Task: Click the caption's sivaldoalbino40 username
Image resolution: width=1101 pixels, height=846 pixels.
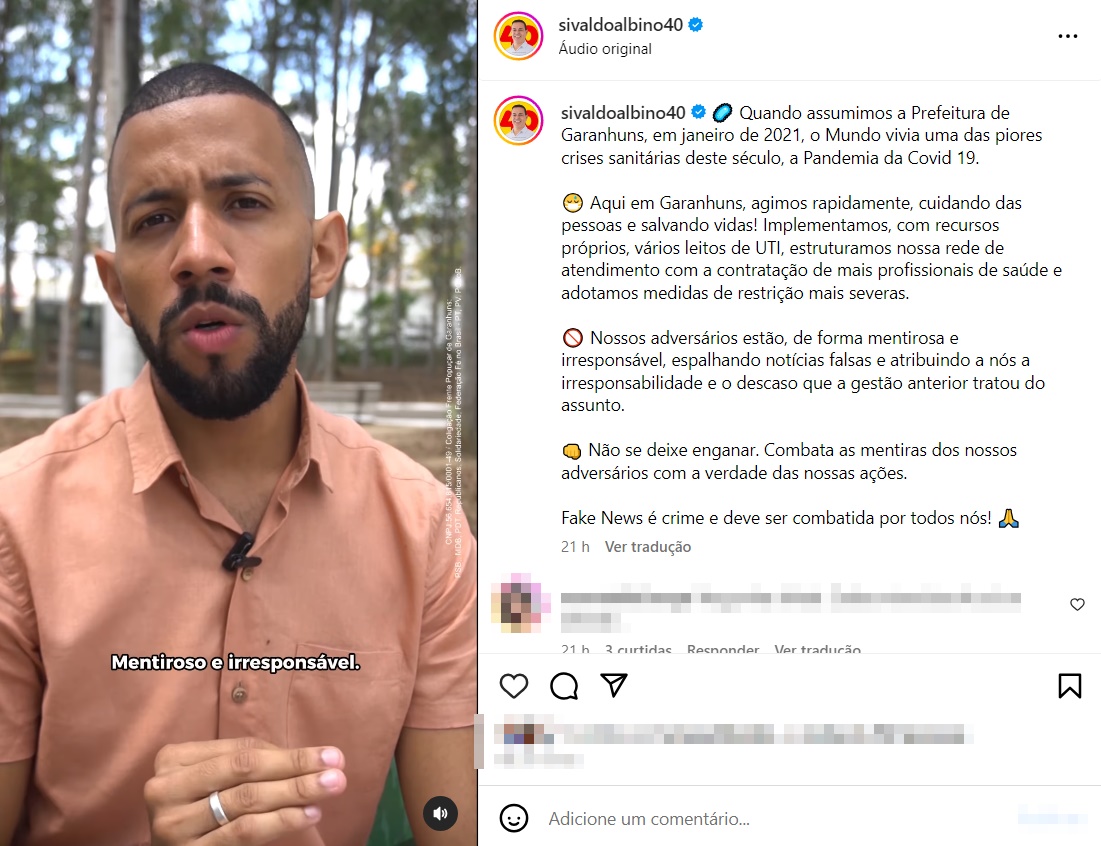Action: coord(623,112)
